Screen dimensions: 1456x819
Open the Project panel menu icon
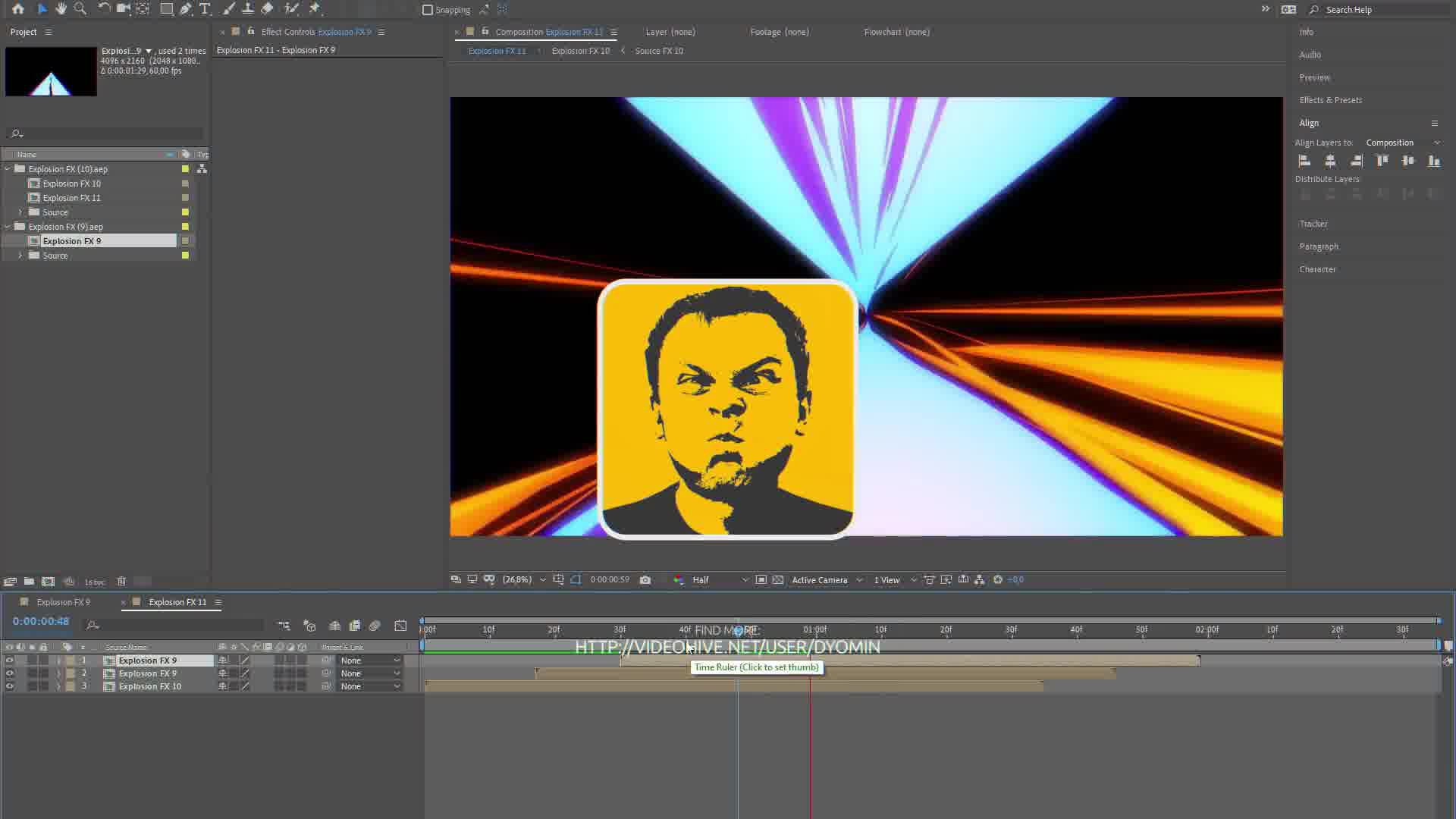[x=49, y=32]
